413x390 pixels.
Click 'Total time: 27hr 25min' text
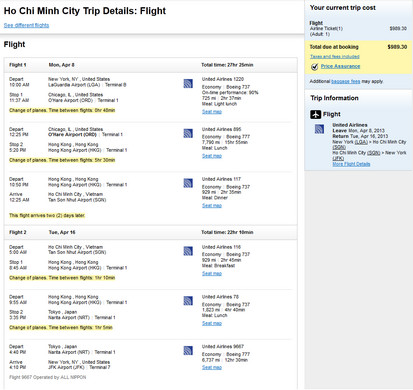pyautogui.click(x=227, y=65)
